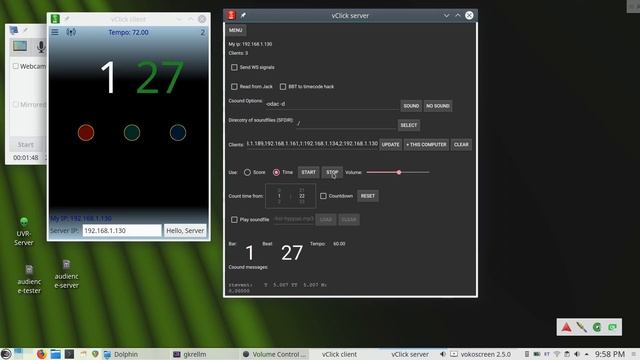
Task: Click the + THIS COMPUTER button
Action: [426, 144]
